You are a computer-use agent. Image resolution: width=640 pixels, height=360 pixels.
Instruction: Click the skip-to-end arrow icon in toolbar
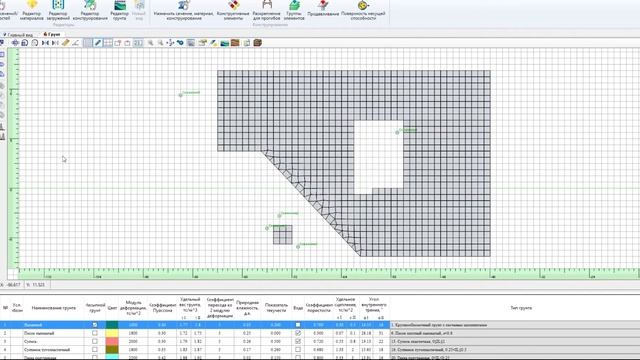[55, 43]
